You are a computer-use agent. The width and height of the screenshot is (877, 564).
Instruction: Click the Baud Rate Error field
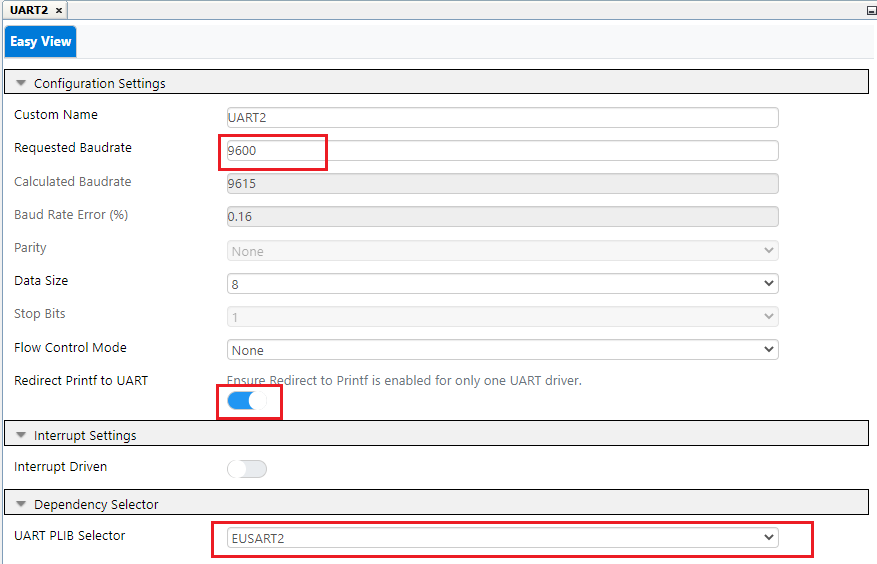[502, 217]
